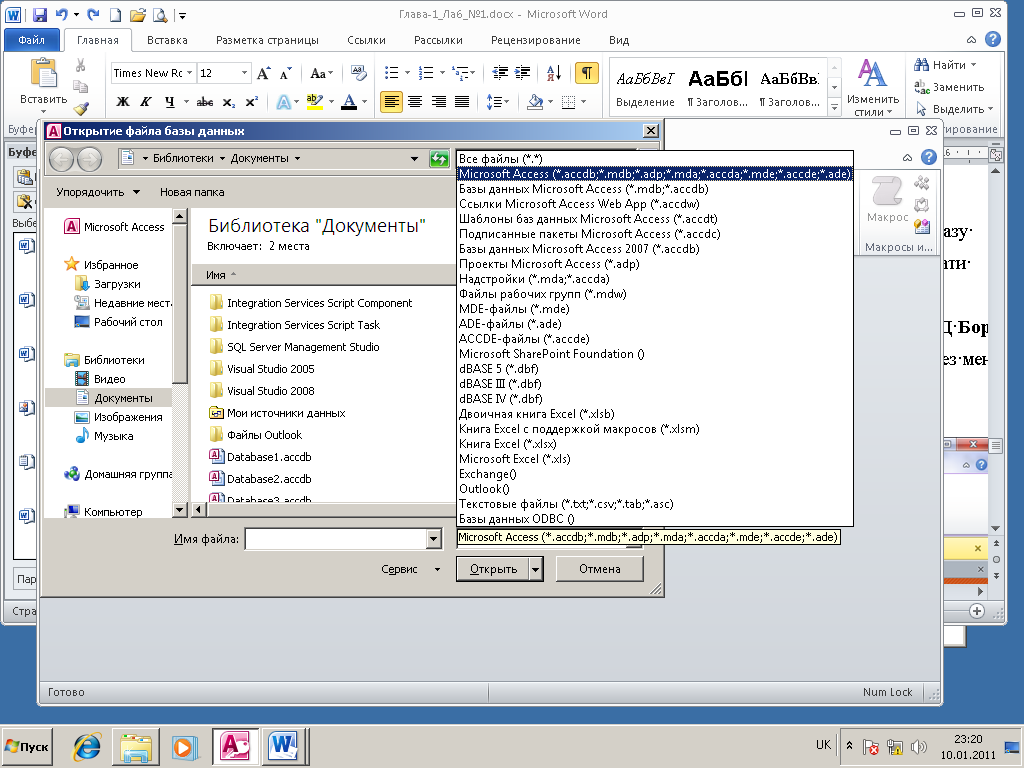Toggle bold Ж formatting
This screenshot has height=768, width=1024.
[x=123, y=102]
